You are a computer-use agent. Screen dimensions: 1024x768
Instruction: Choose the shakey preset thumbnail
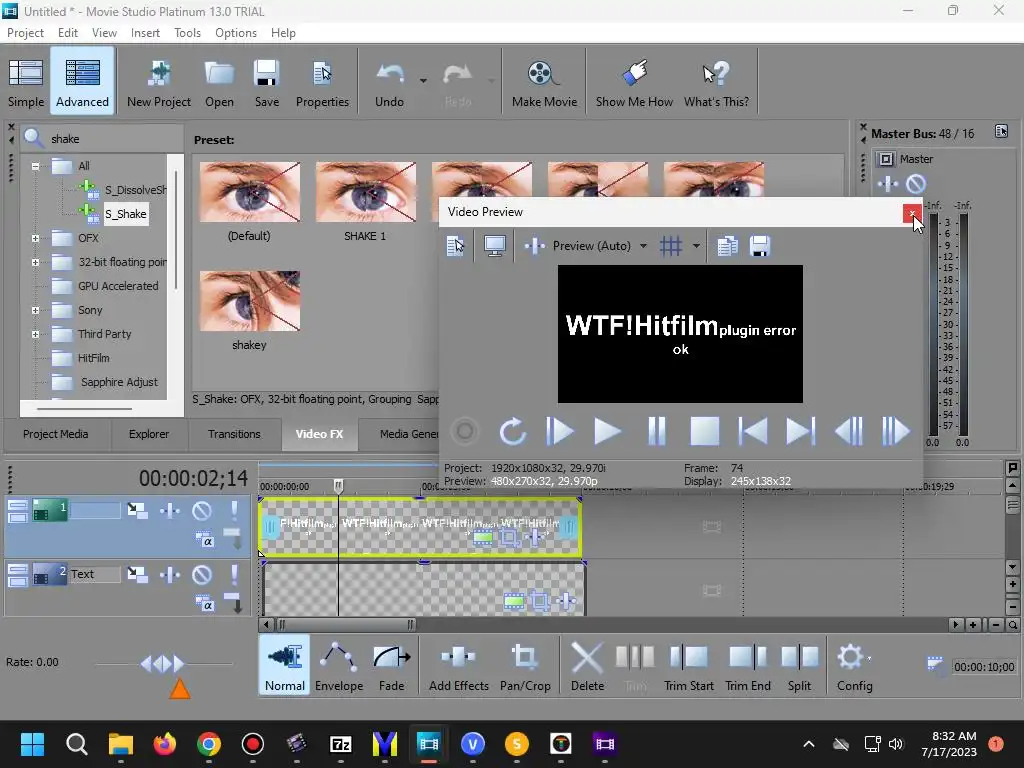249,301
